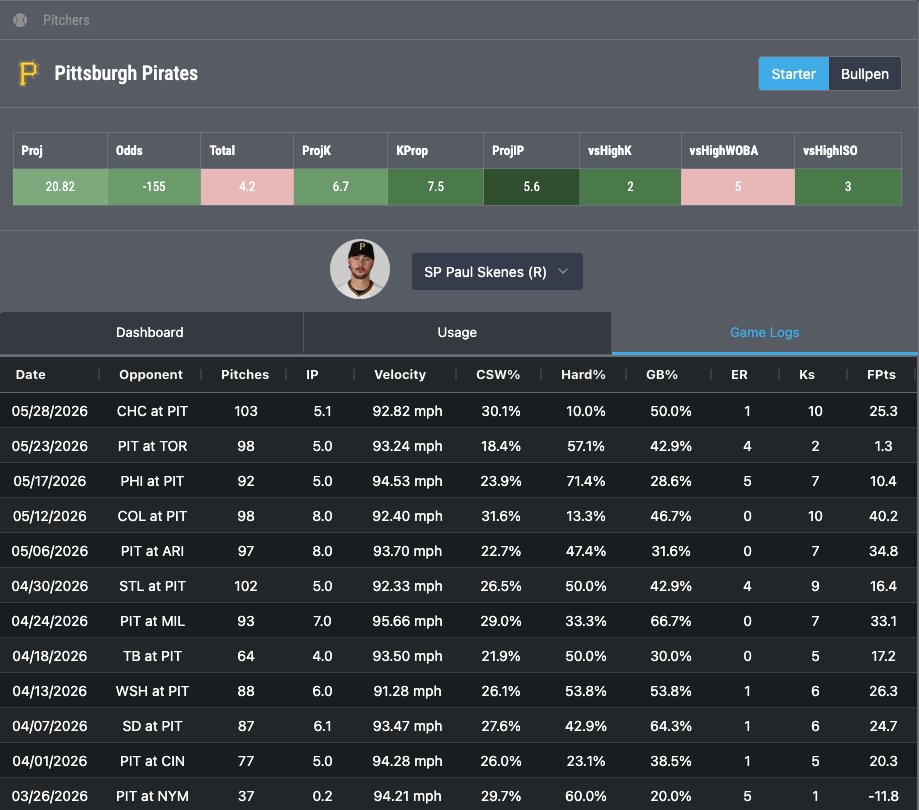Click the 40.2 FPts value
The width and height of the screenshot is (919, 810).
click(883, 516)
